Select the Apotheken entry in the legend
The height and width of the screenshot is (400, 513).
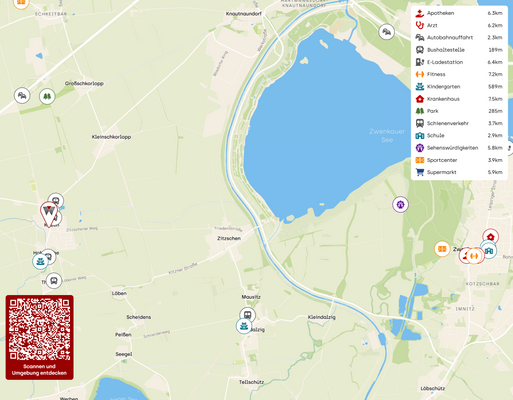(459, 13)
